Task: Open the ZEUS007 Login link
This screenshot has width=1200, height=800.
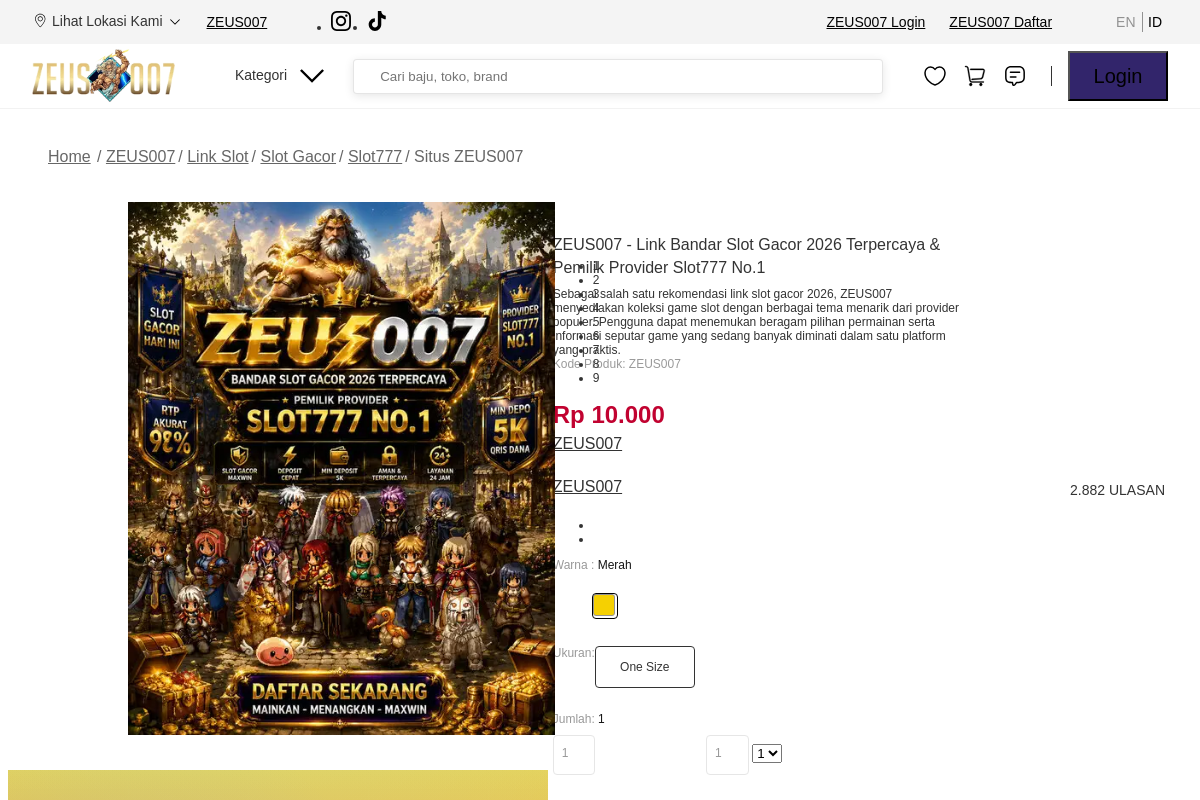Action: pyautogui.click(x=876, y=22)
